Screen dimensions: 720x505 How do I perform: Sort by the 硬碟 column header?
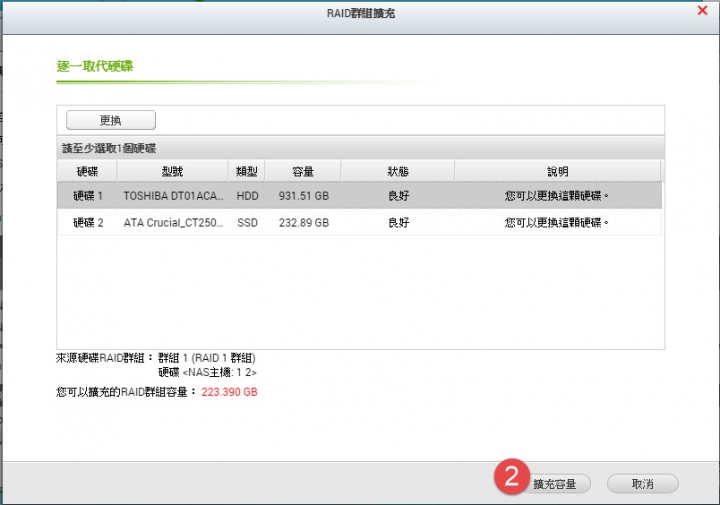coord(87,171)
